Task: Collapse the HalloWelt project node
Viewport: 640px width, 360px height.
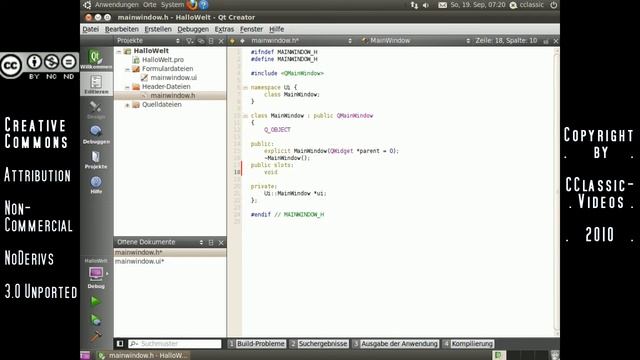Action: tap(119, 51)
